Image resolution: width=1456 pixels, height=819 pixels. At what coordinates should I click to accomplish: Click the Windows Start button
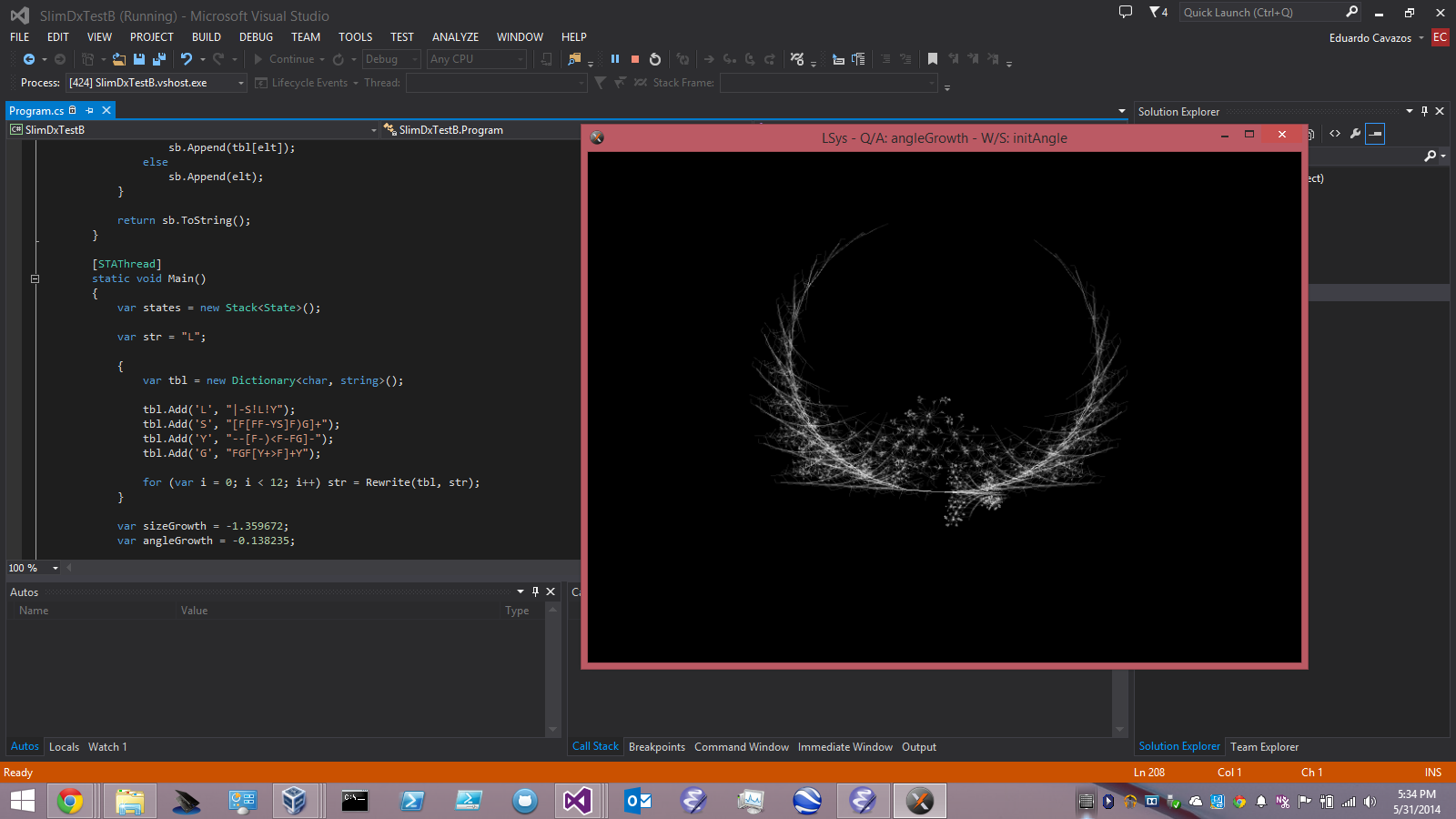[x=22, y=801]
